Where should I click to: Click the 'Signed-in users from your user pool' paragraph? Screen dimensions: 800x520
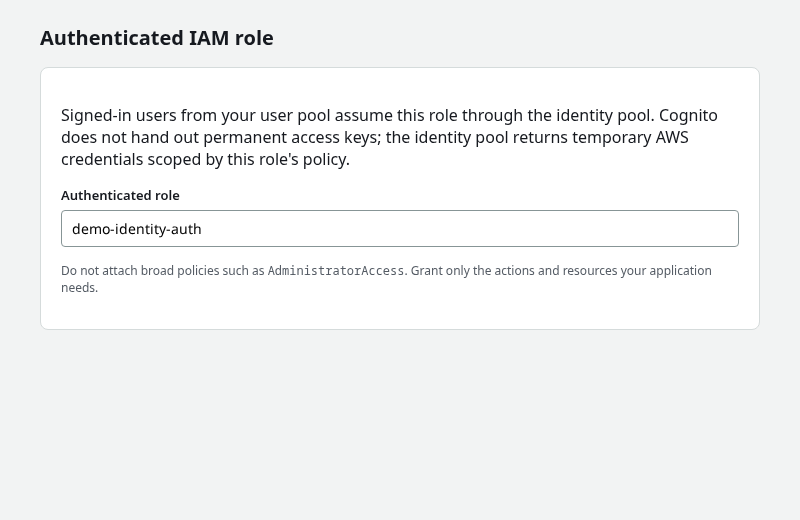click(389, 137)
